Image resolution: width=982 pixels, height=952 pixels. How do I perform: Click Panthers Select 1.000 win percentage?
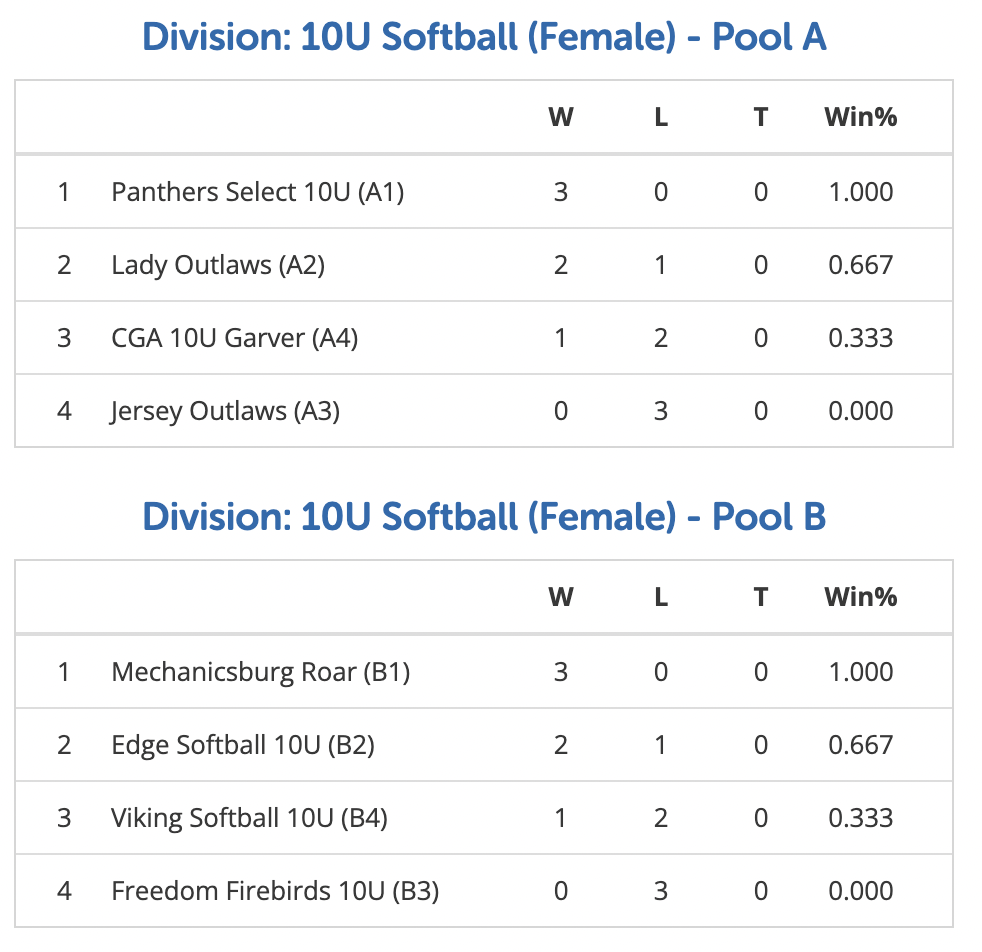tap(861, 192)
